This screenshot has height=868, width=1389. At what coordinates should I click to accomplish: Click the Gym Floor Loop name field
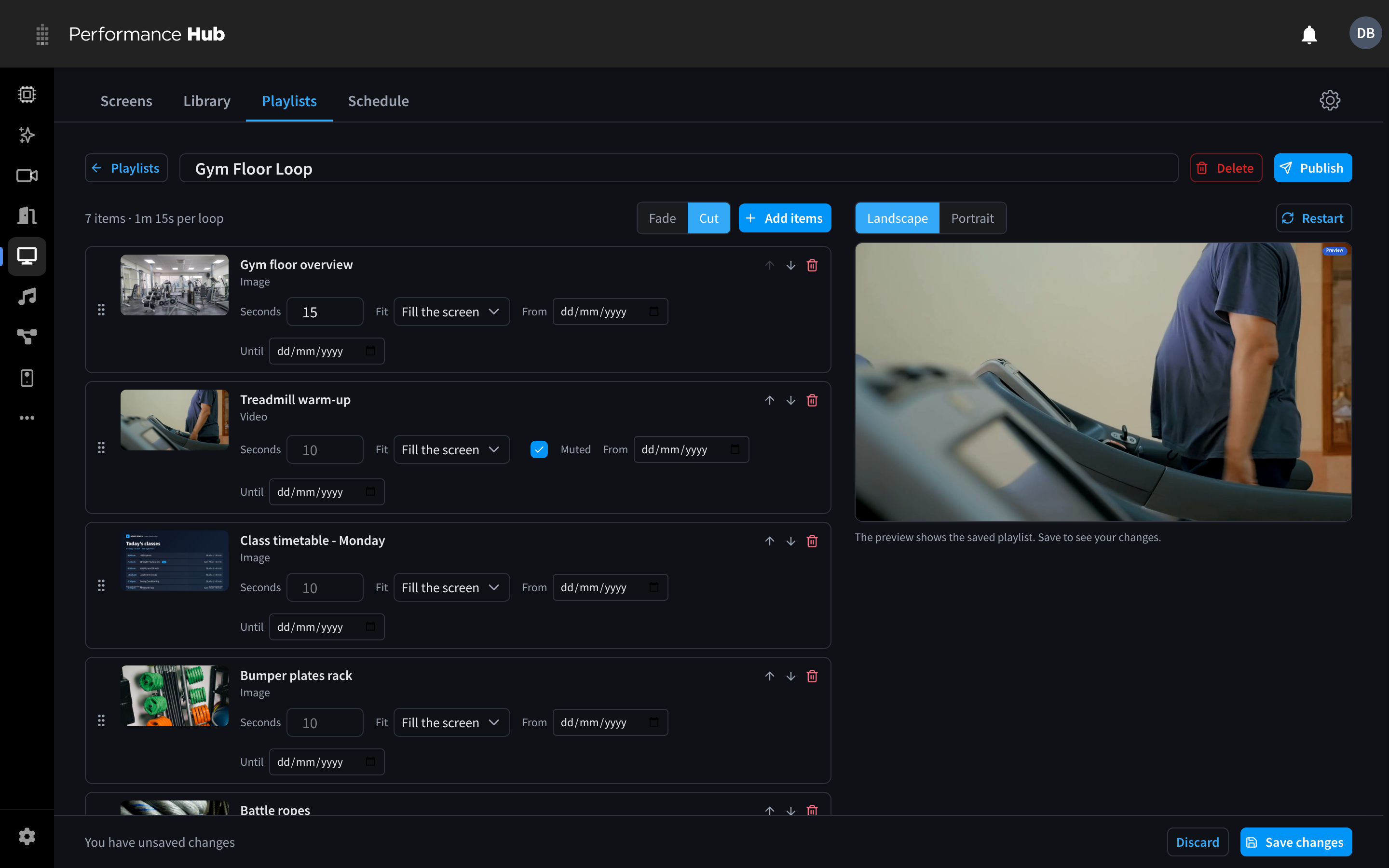[679, 168]
